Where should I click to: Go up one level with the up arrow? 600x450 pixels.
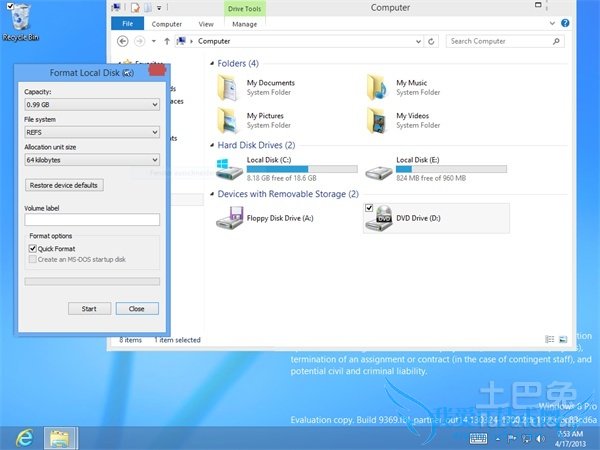(166, 42)
